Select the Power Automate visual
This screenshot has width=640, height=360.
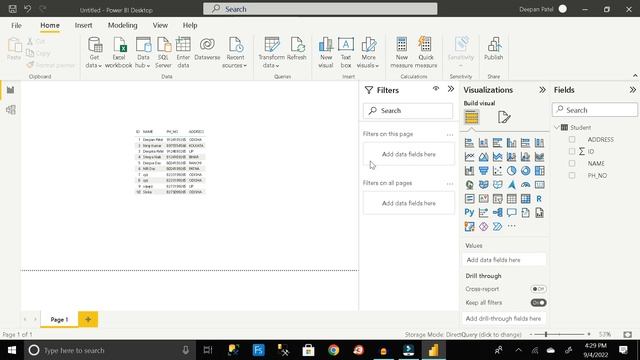pos(498,227)
